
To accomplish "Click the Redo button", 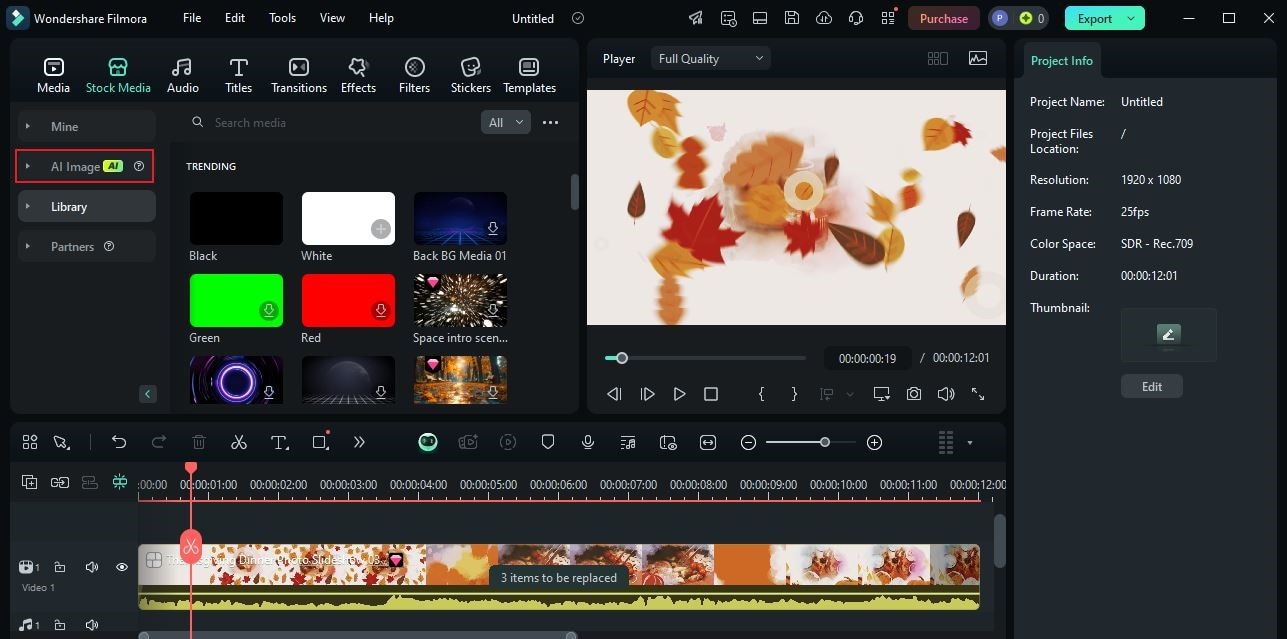I will click(x=158, y=442).
